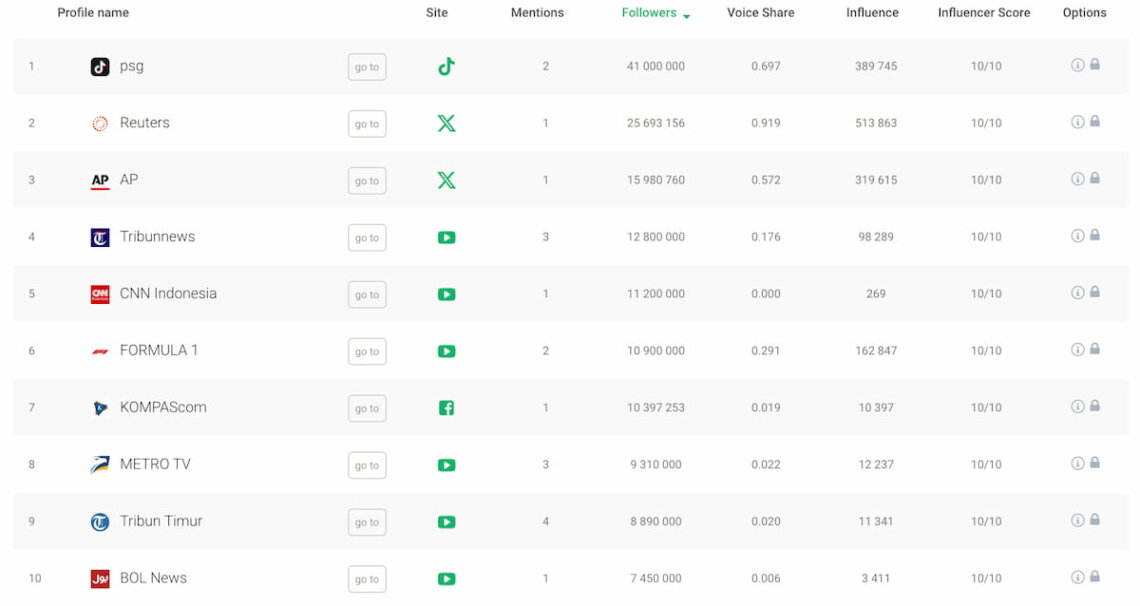Viewport: 1140px width, 606px height.
Task: Click followers value 7 450 000
Action: tap(656, 578)
